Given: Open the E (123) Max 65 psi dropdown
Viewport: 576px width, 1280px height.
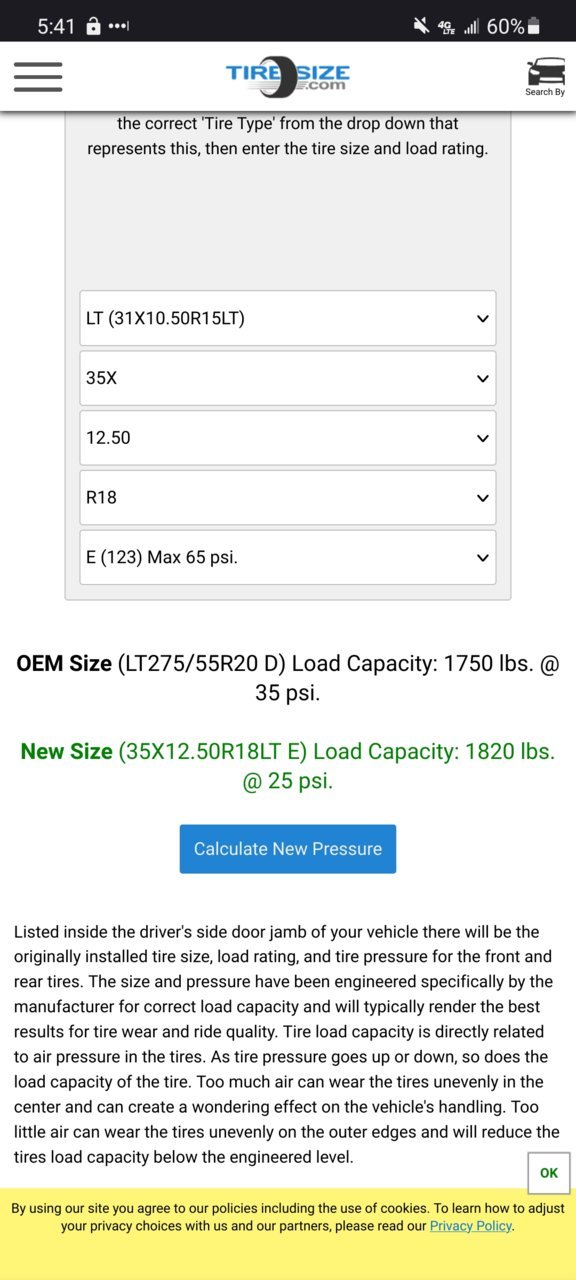Looking at the screenshot, I should coord(288,557).
